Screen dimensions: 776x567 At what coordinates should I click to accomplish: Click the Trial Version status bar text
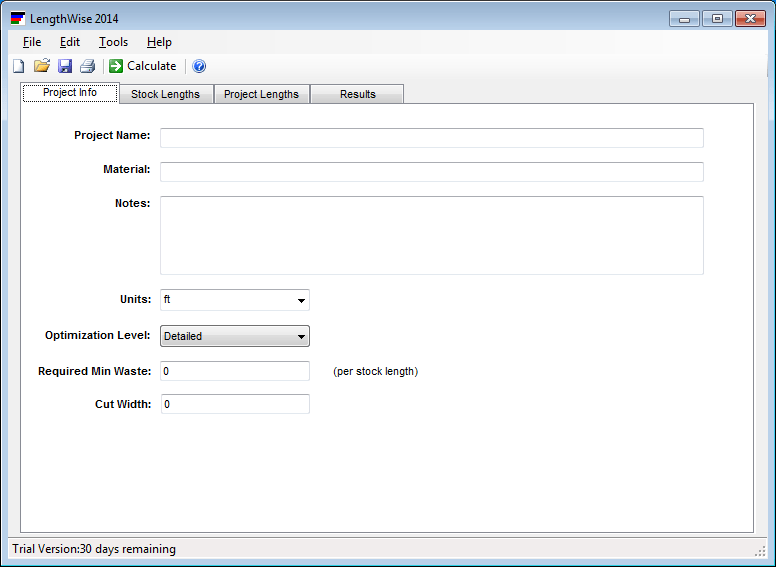pyautogui.click(x=94, y=549)
